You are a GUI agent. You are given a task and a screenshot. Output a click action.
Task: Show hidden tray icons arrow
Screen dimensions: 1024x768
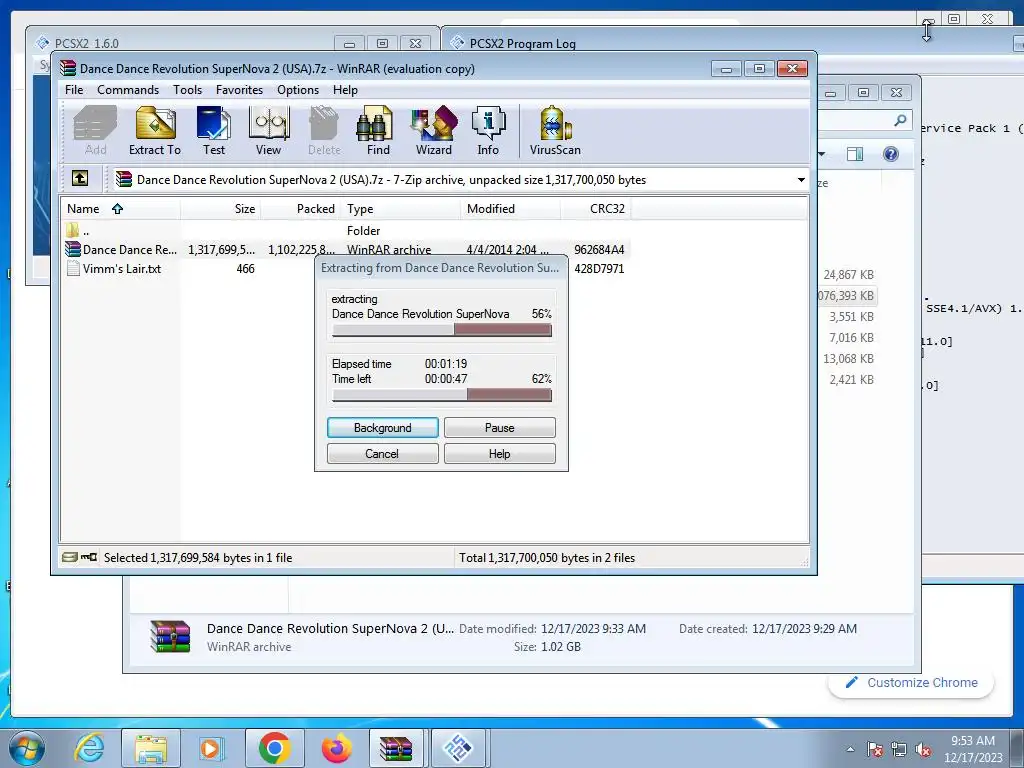coord(850,750)
